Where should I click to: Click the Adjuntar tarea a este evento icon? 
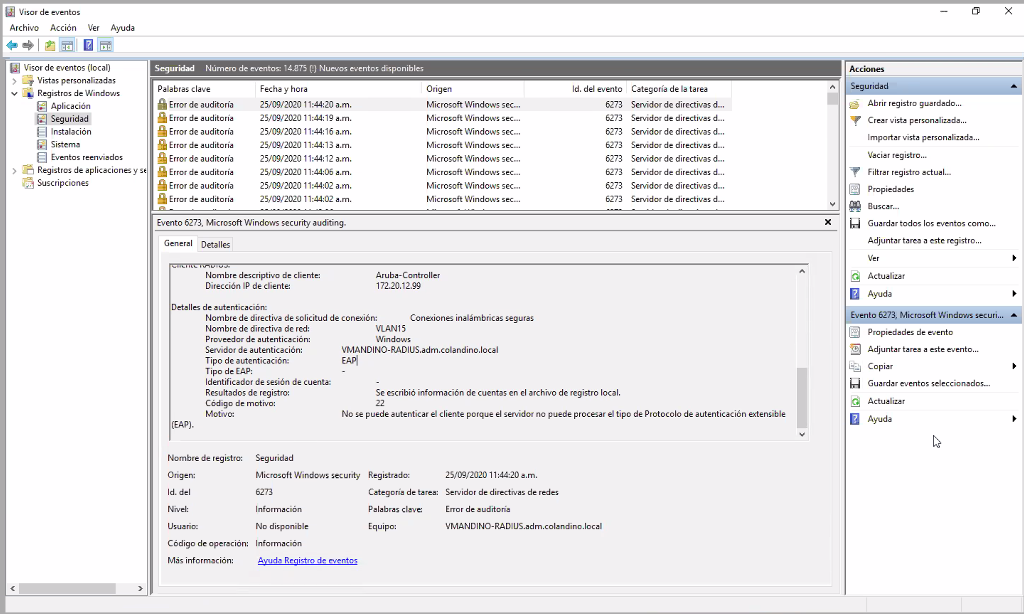point(855,349)
